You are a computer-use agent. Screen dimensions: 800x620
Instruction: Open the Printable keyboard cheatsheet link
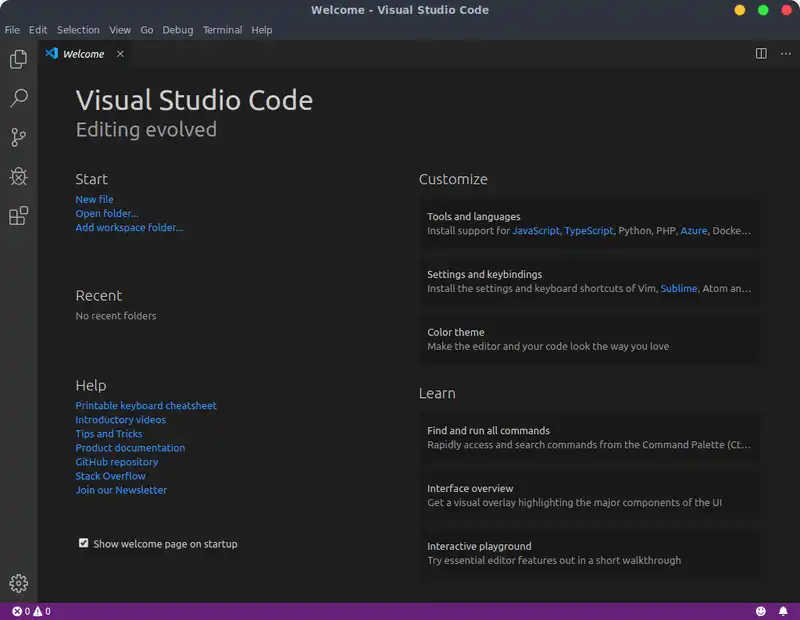[x=146, y=406]
